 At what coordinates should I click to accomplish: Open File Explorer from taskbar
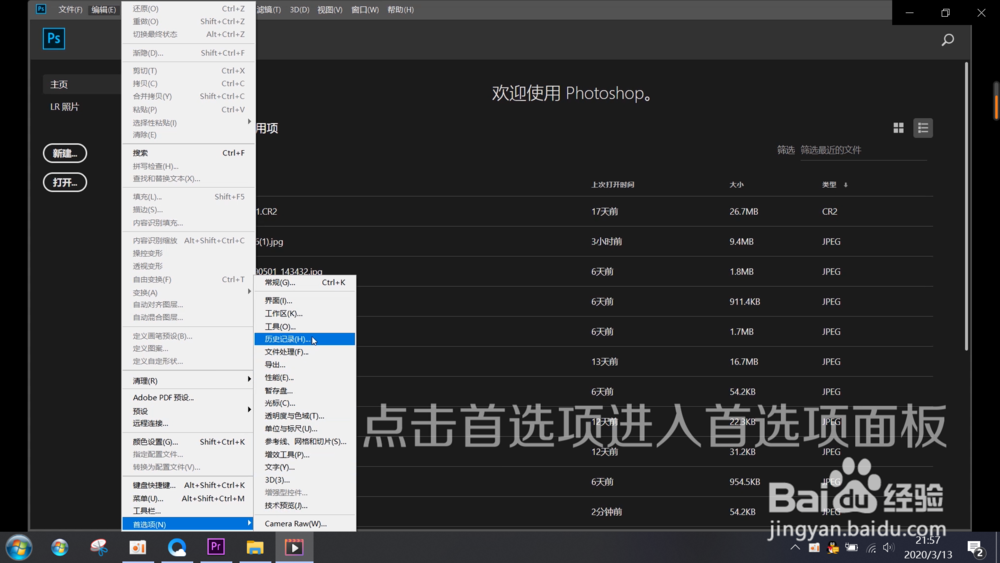point(254,547)
